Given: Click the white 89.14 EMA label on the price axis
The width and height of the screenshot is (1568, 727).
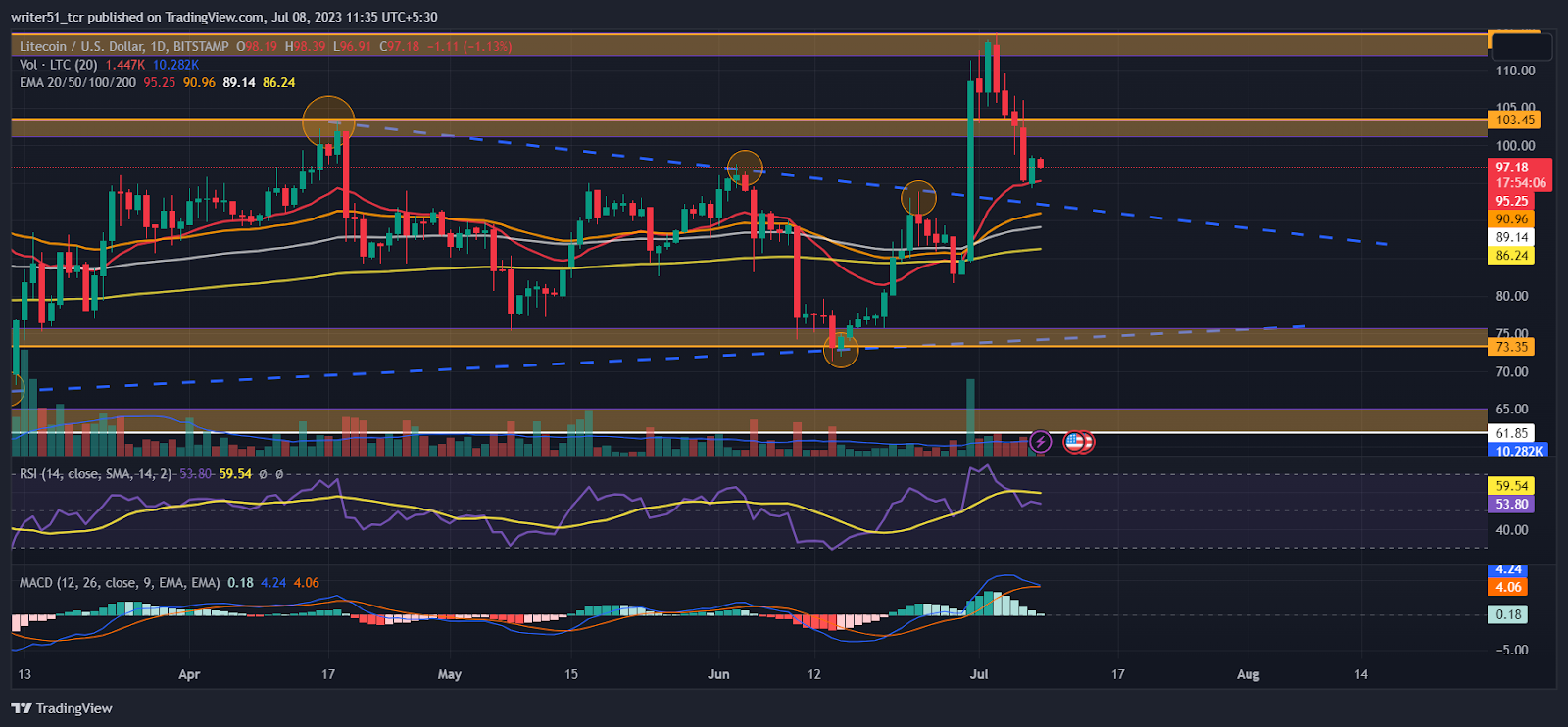Looking at the screenshot, I should (1511, 237).
